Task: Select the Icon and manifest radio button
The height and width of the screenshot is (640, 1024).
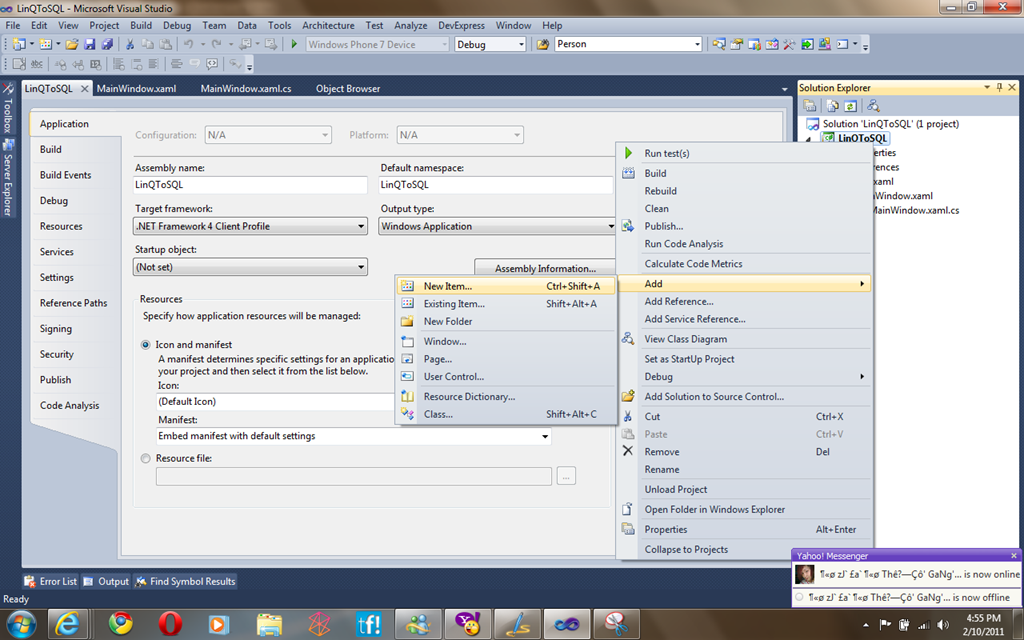Action: tap(146, 344)
